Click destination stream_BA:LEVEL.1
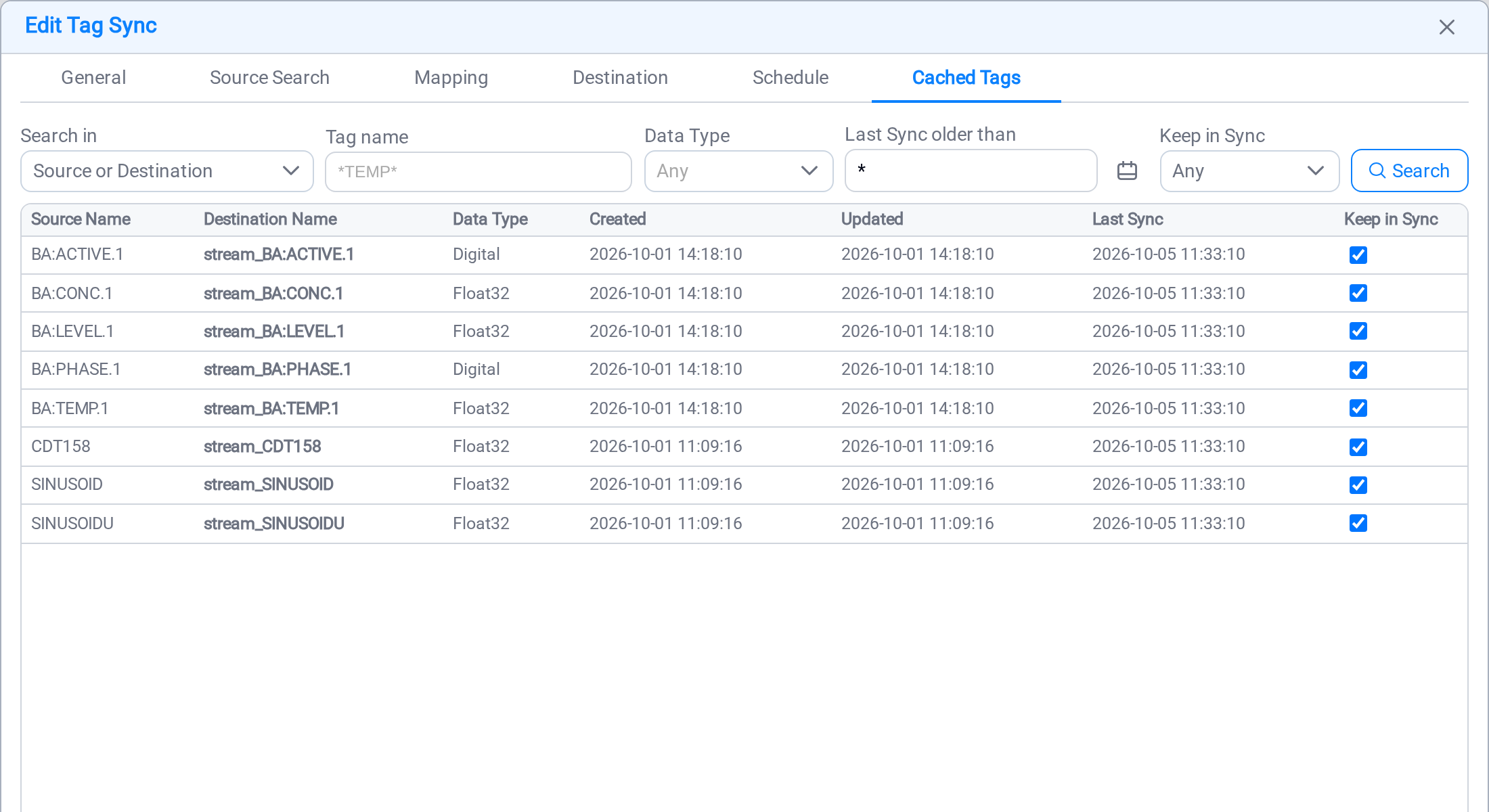1489x812 pixels. click(x=274, y=332)
